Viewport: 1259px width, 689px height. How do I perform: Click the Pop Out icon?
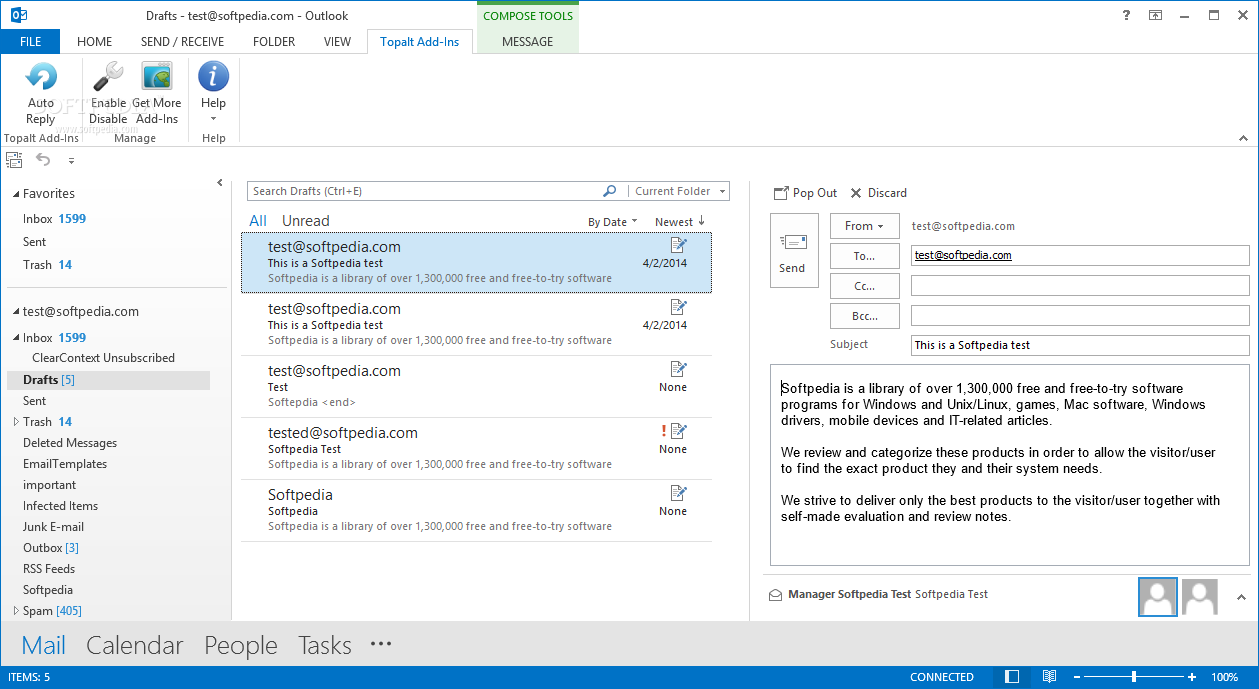(781, 193)
